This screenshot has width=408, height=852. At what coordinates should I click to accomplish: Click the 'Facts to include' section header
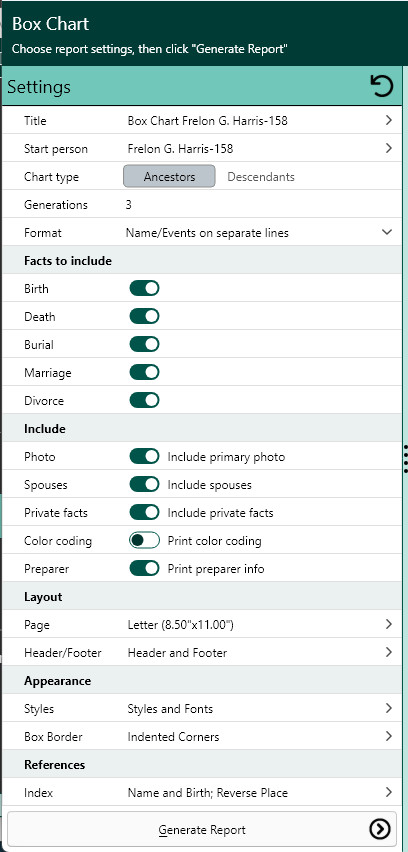(x=68, y=261)
